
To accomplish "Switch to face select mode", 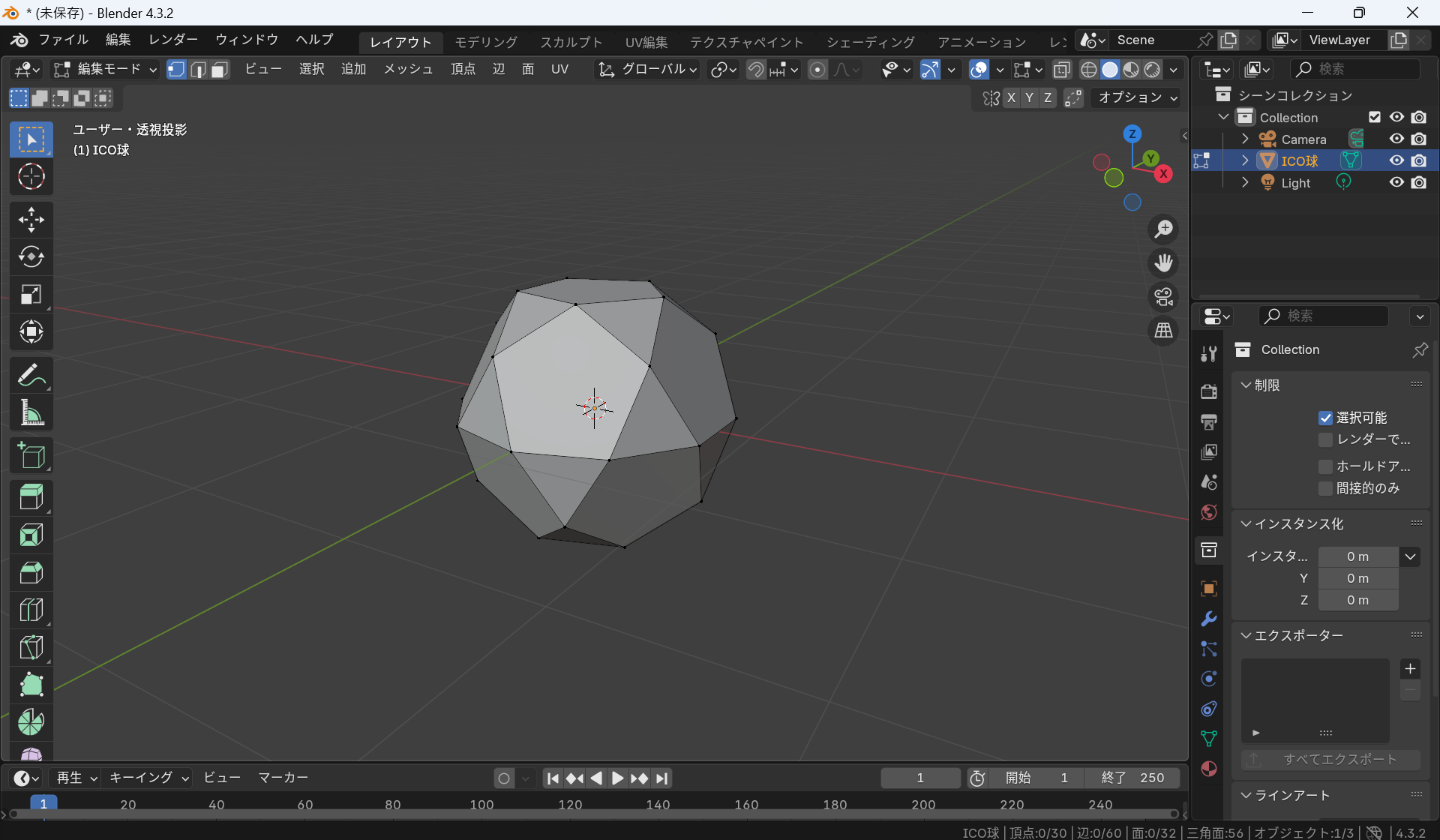I will click(x=220, y=70).
